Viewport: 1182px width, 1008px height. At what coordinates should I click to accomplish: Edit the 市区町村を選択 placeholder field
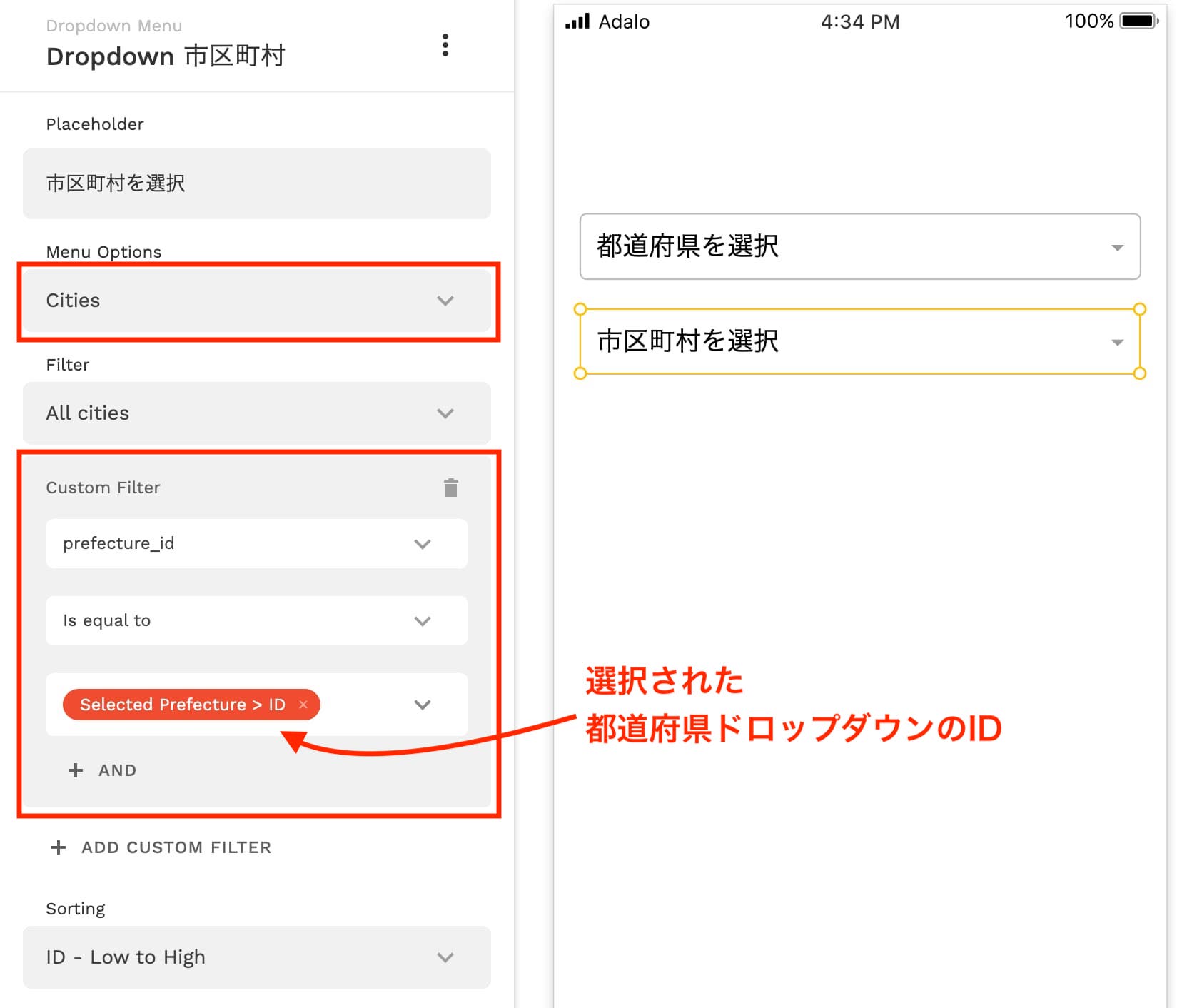tap(257, 183)
